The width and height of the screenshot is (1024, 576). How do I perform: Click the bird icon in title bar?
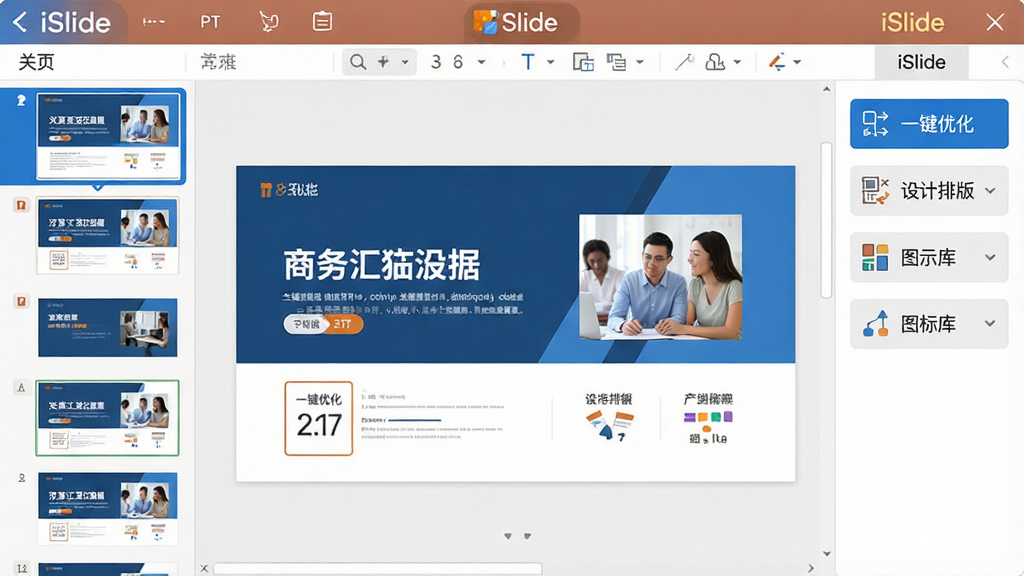[268, 22]
